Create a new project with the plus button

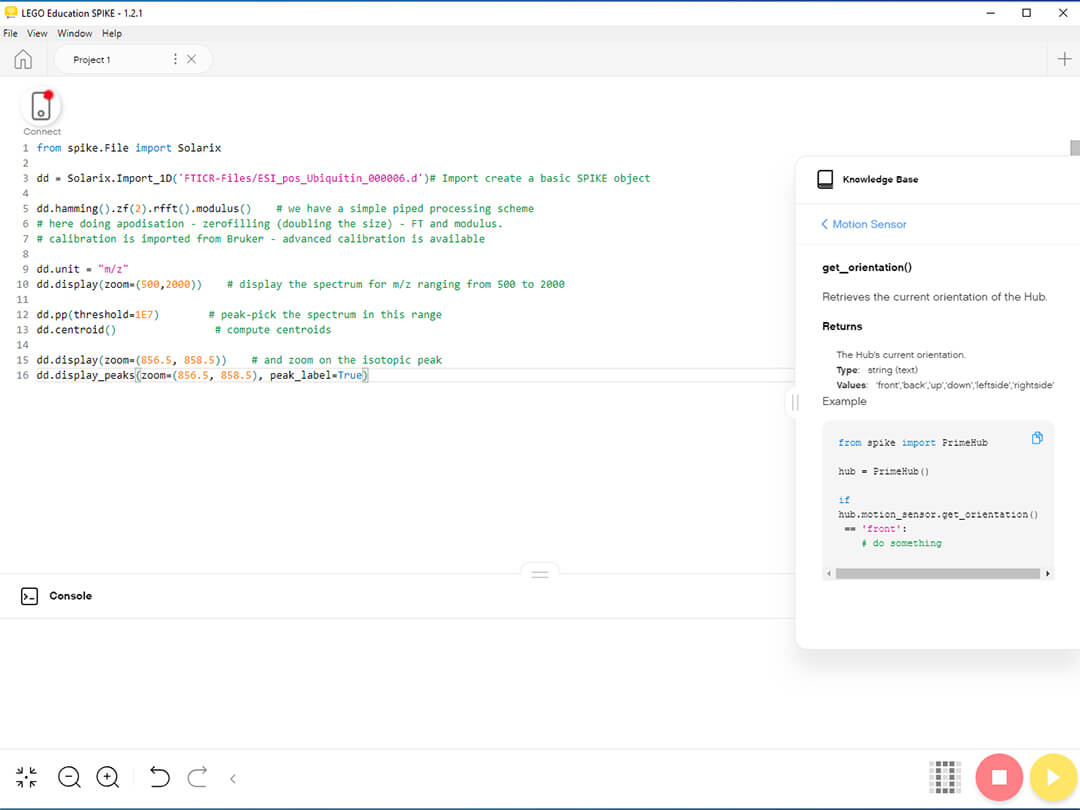pyautogui.click(x=1064, y=59)
